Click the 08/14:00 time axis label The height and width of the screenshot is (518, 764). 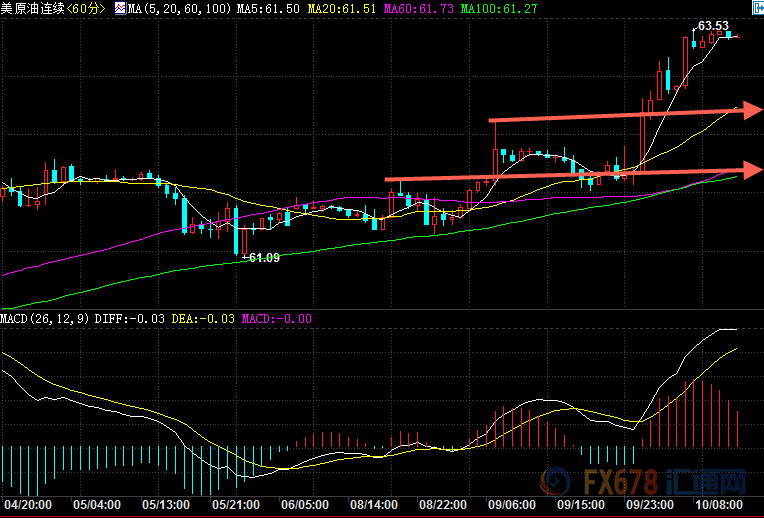[x=374, y=504]
